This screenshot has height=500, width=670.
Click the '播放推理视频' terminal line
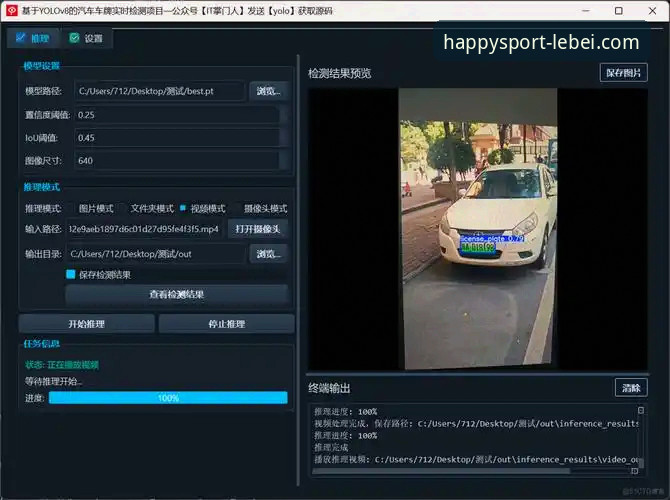click(x=476, y=459)
